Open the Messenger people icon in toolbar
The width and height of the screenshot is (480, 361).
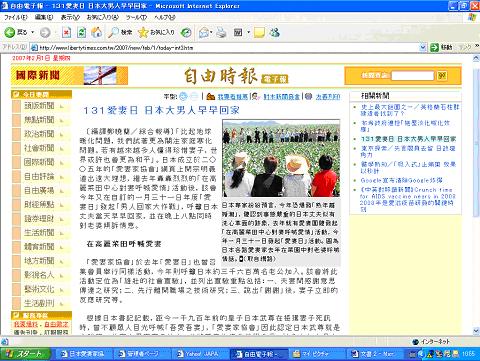(275, 32)
